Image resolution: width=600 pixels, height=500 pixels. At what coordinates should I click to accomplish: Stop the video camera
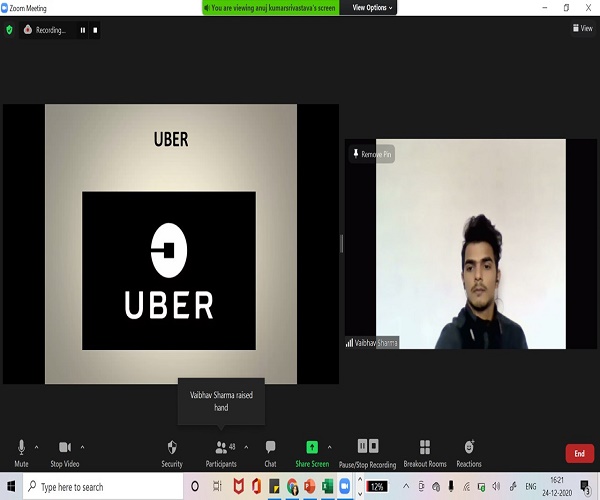[65, 453]
